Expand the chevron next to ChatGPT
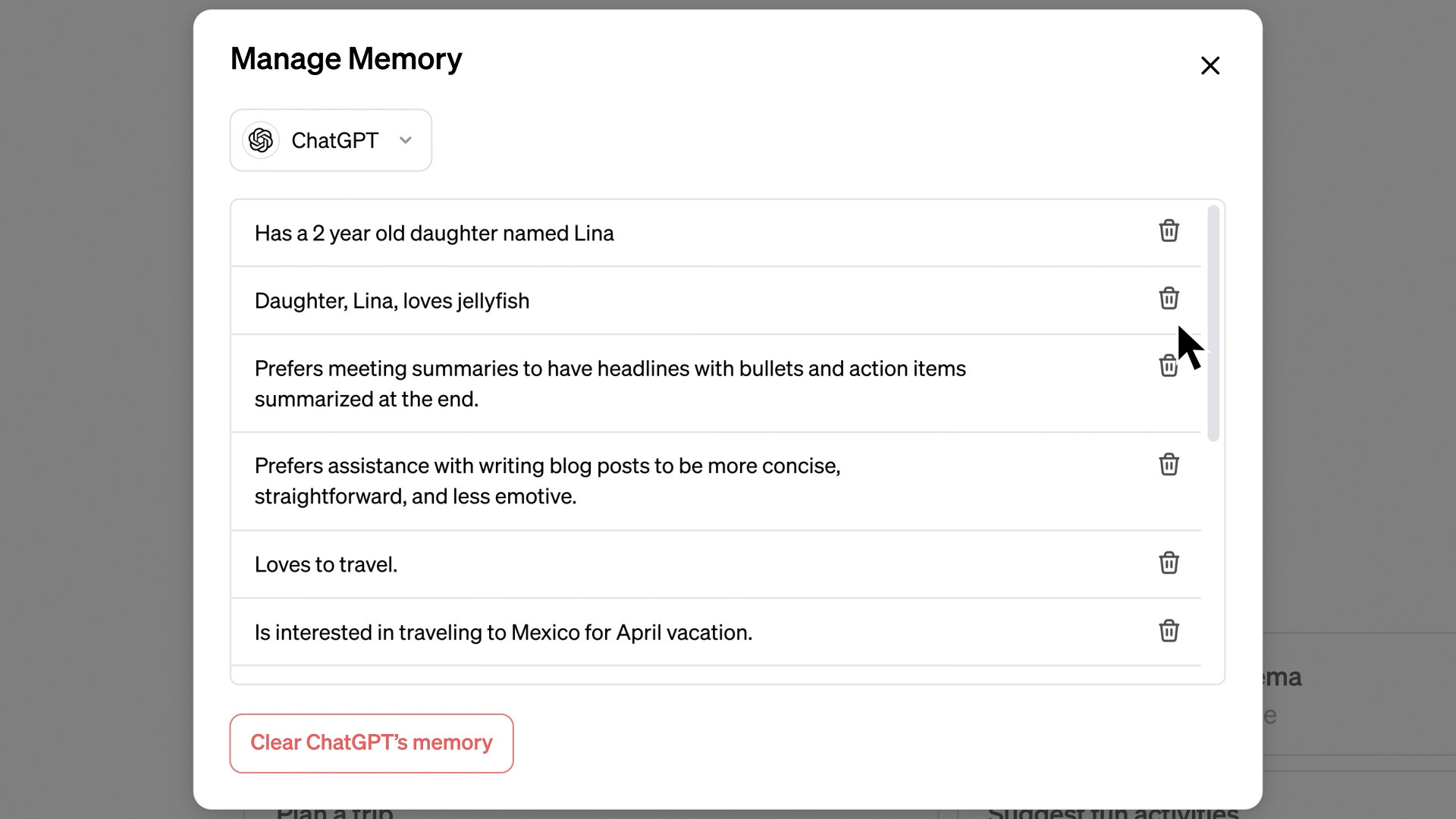 tap(406, 140)
